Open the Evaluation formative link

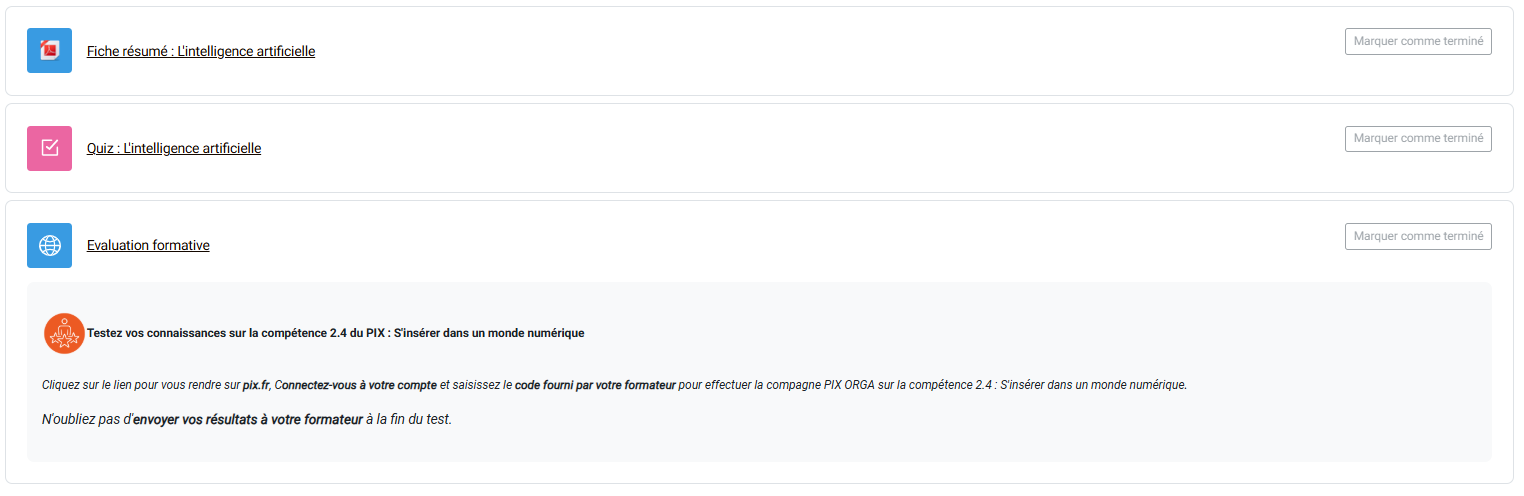(148, 245)
